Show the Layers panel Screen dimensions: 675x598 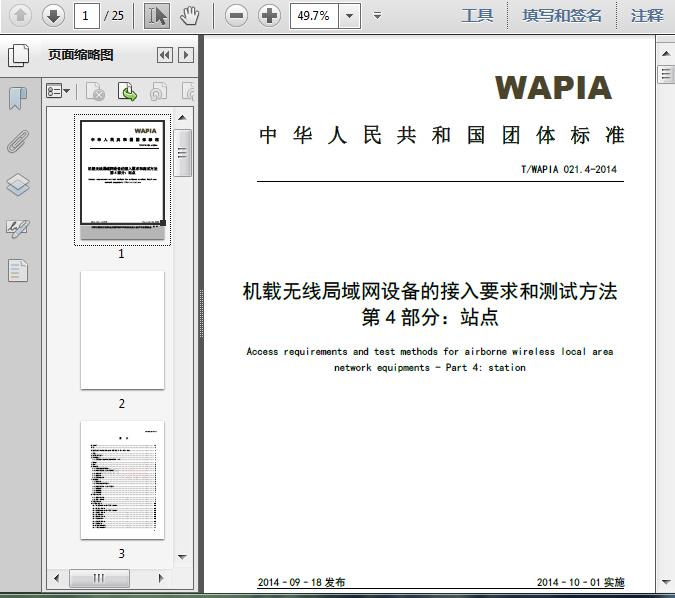18,185
